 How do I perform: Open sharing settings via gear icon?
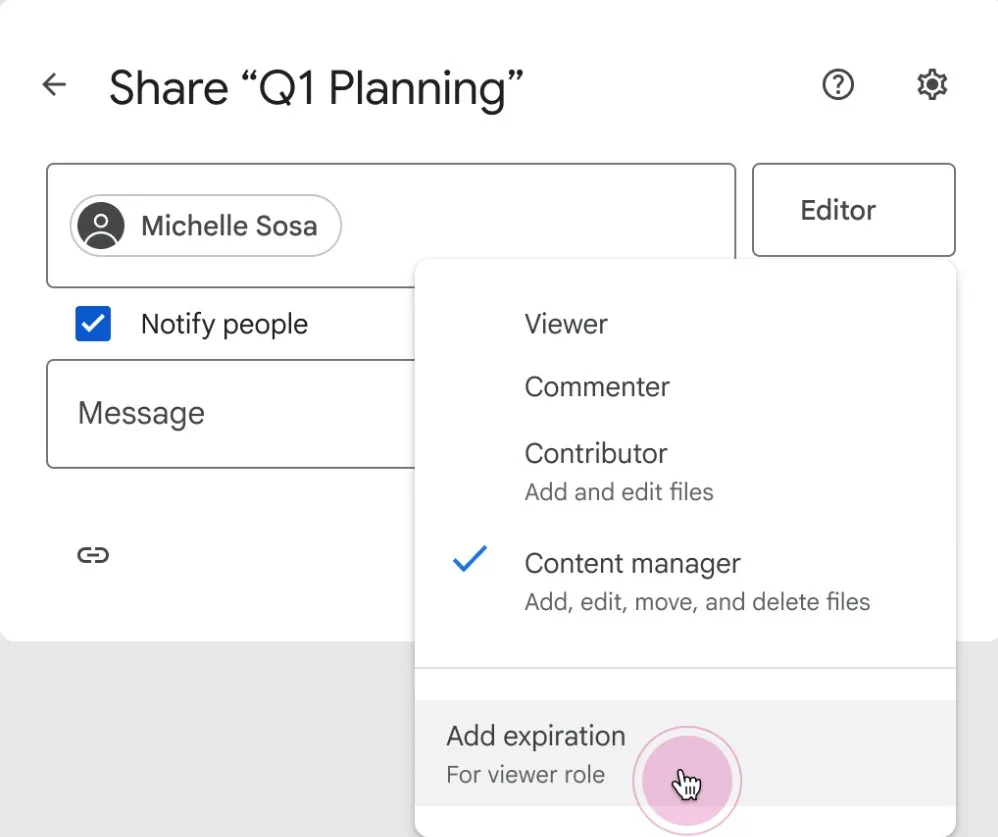tap(931, 84)
